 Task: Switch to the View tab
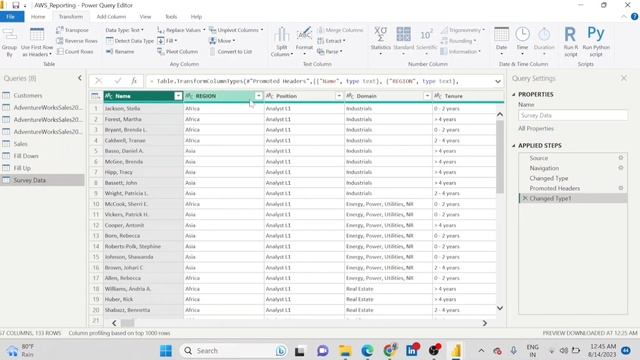tap(145, 17)
